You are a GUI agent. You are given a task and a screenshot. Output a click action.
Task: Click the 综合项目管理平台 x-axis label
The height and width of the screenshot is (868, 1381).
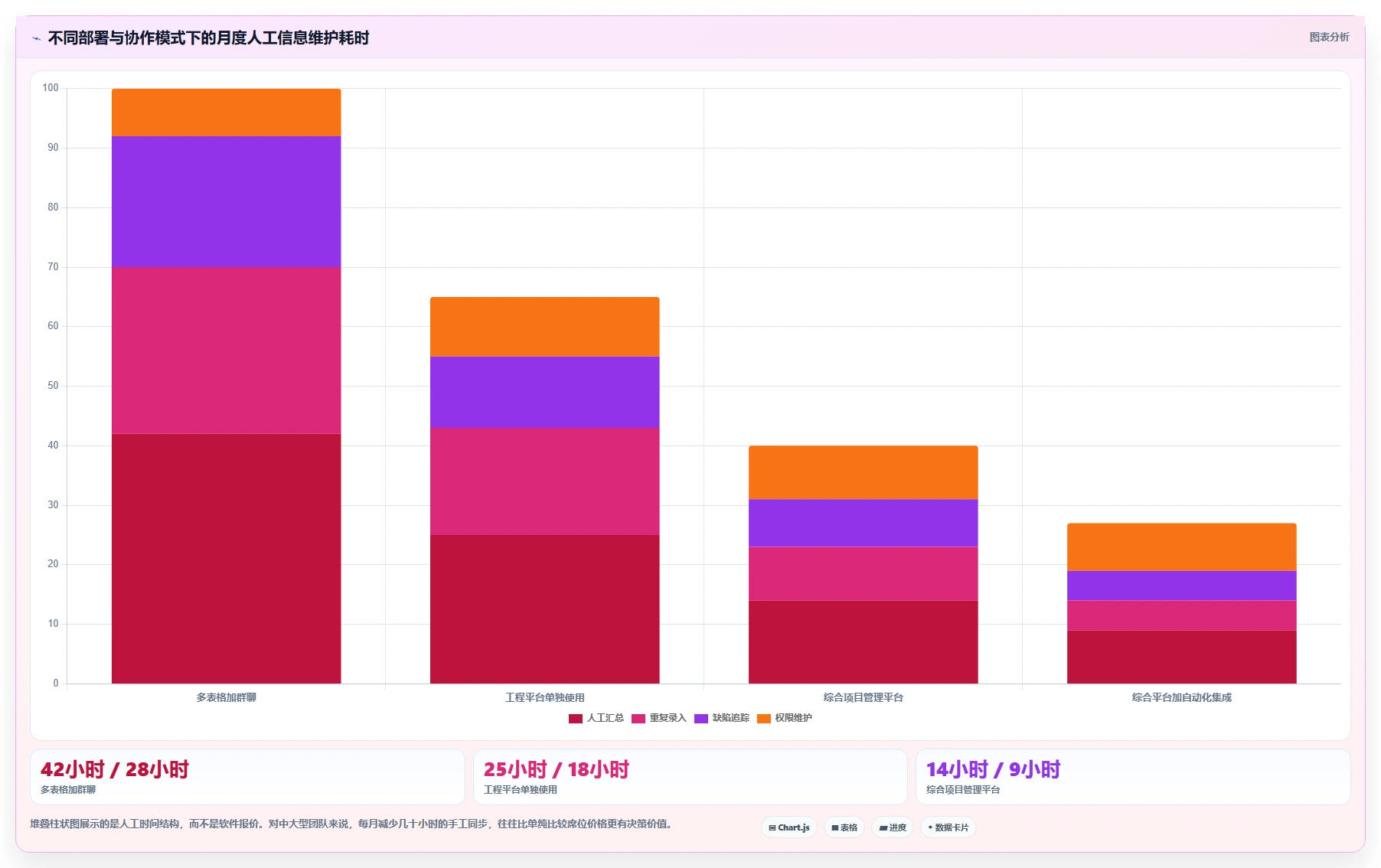863,697
